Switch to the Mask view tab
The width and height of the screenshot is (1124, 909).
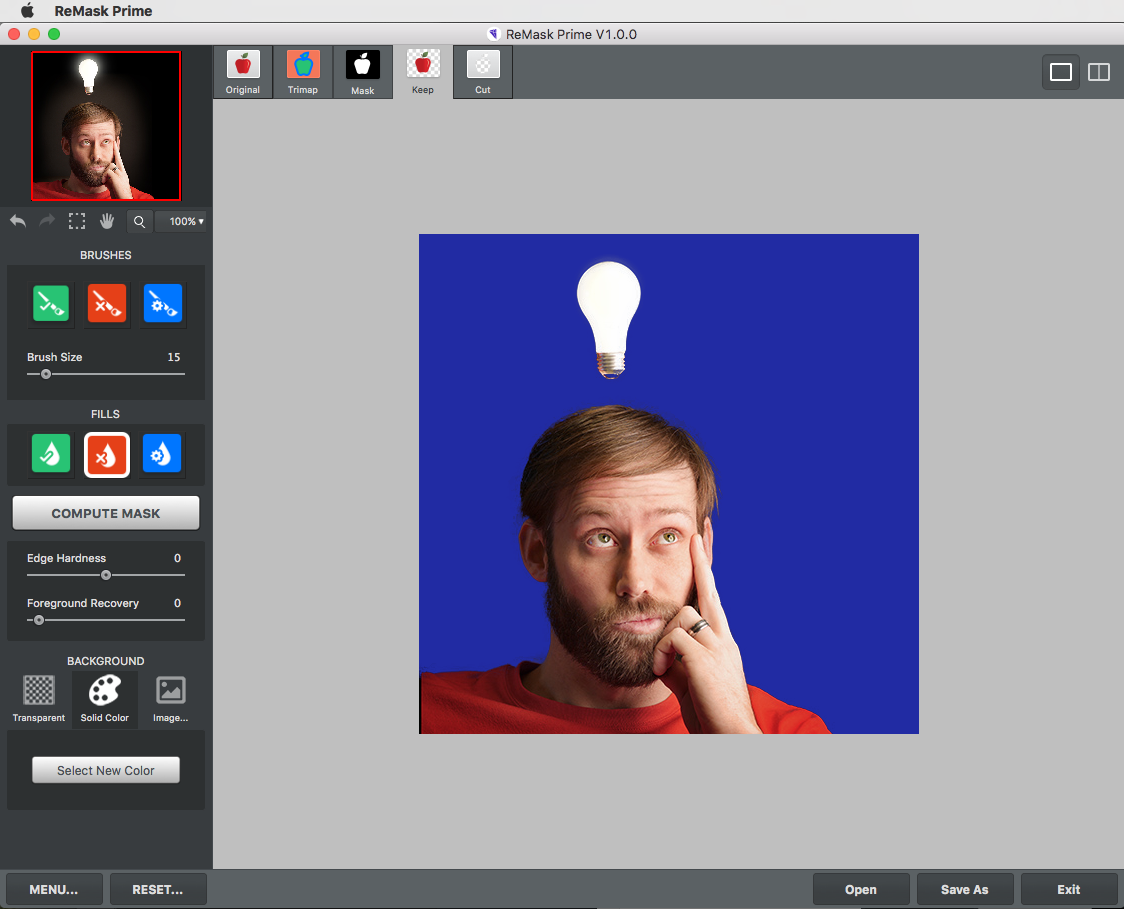coord(363,73)
